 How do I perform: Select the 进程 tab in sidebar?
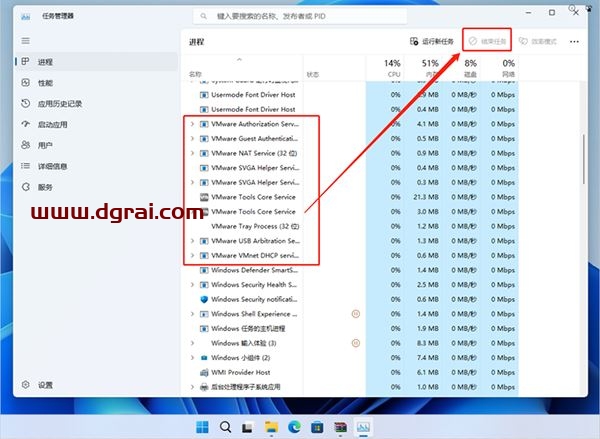click(96, 62)
